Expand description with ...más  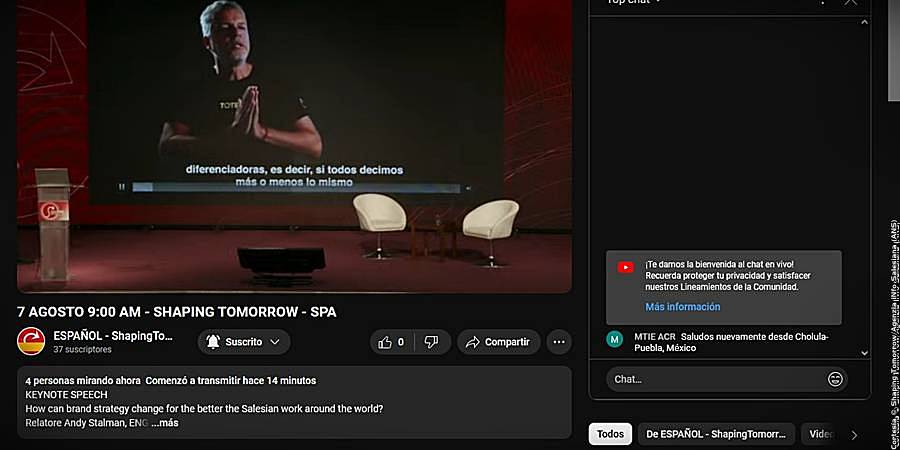coord(165,422)
